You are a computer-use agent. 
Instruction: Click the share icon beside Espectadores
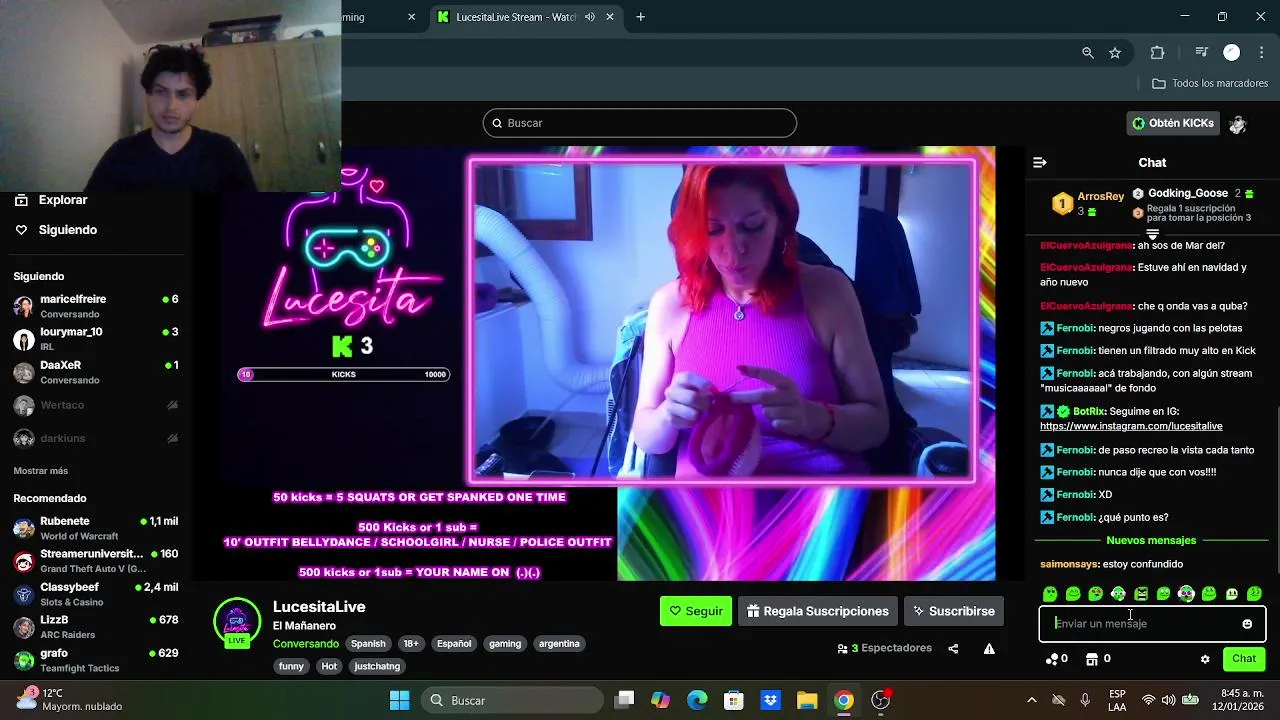(953, 648)
